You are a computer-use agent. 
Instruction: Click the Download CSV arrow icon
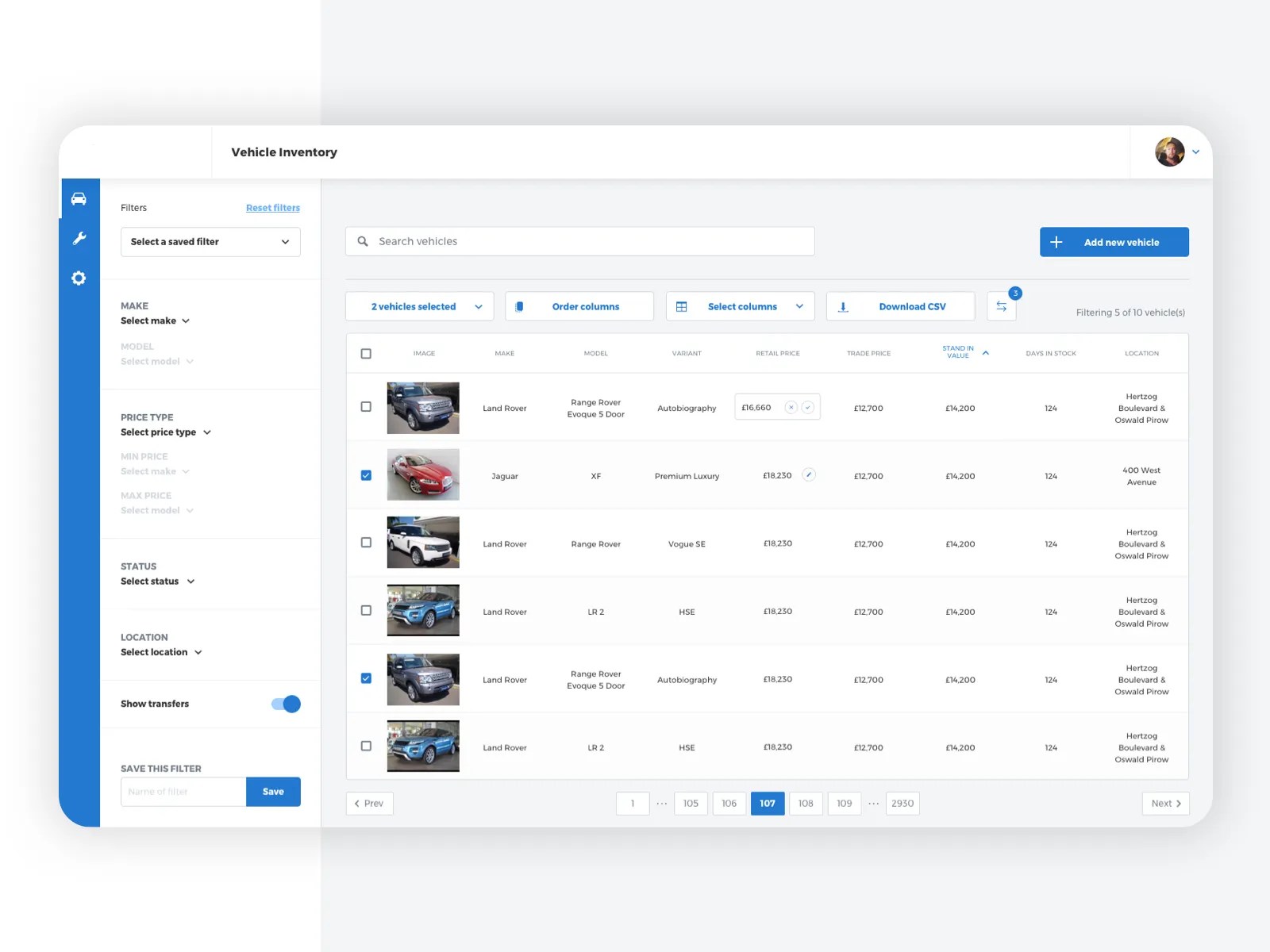pos(844,306)
